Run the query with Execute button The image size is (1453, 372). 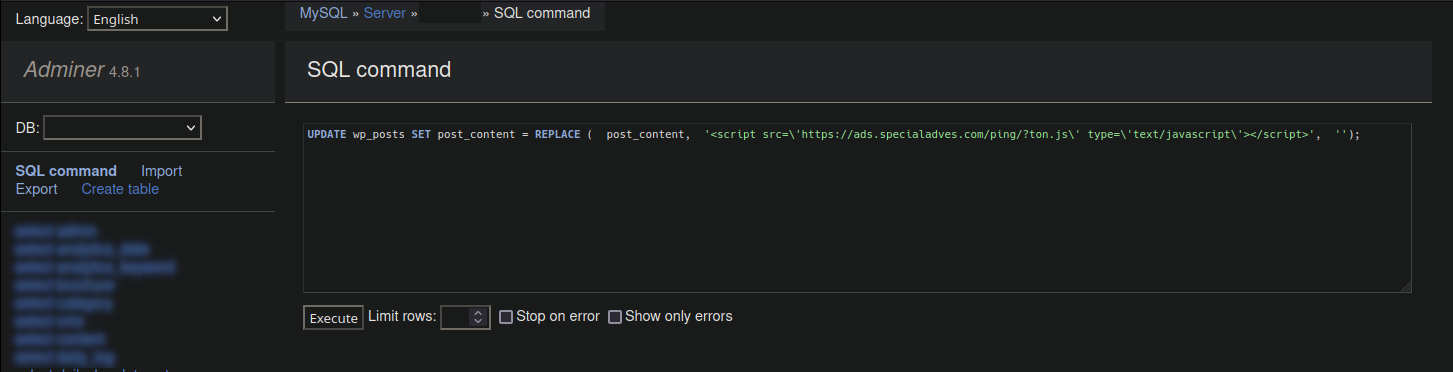pos(333,317)
